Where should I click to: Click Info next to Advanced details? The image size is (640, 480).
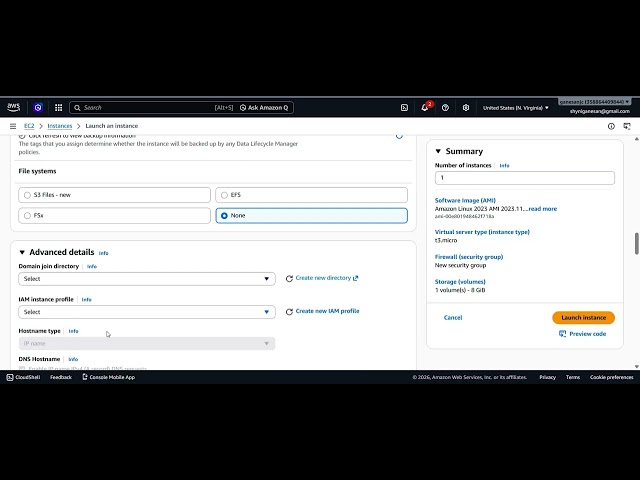click(x=104, y=253)
